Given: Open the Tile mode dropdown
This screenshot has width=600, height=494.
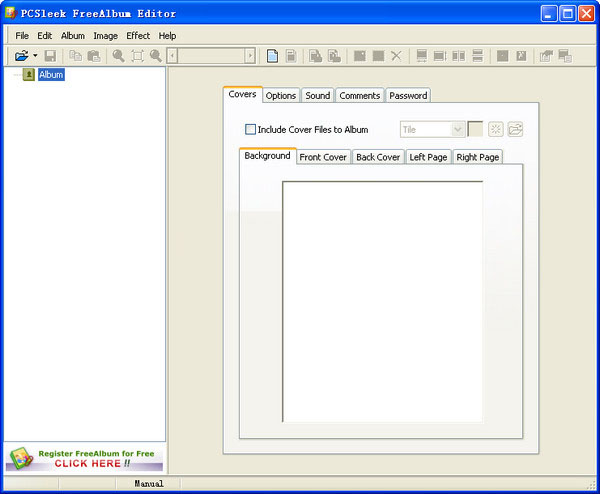Looking at the screenshot, I should click(457, 129).
